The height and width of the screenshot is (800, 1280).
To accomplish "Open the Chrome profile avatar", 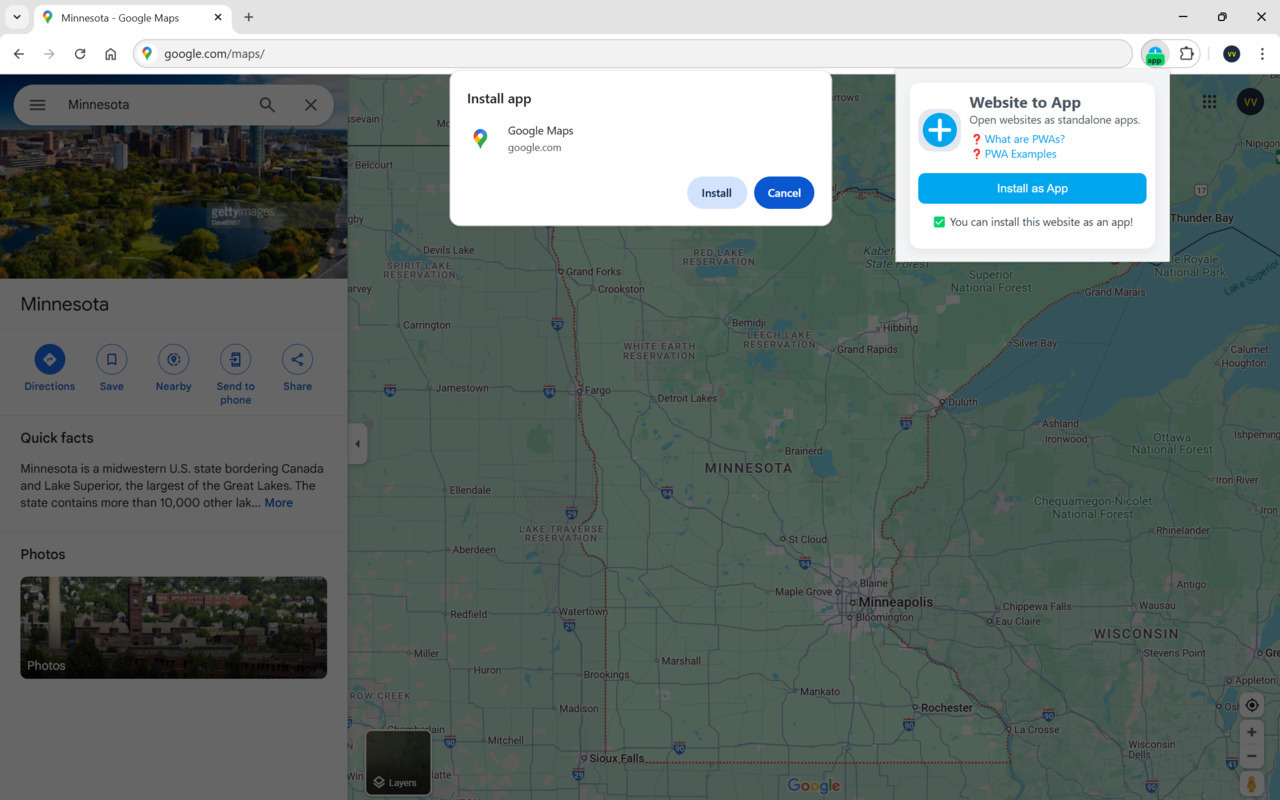I will click(x=1232, y=54).
